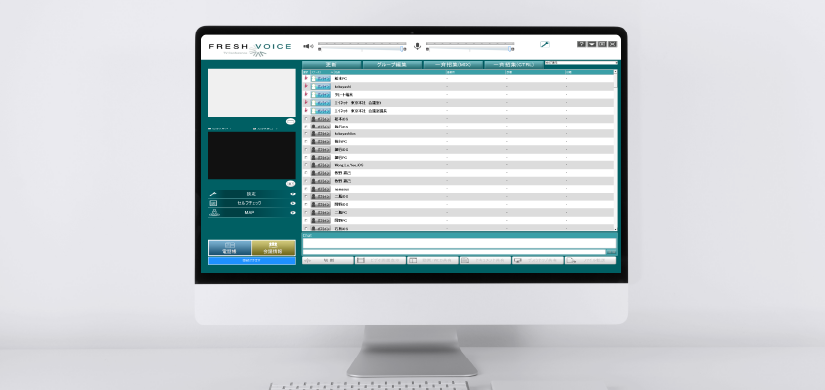Open the 電話帳 phonebook button

point(229,248)
